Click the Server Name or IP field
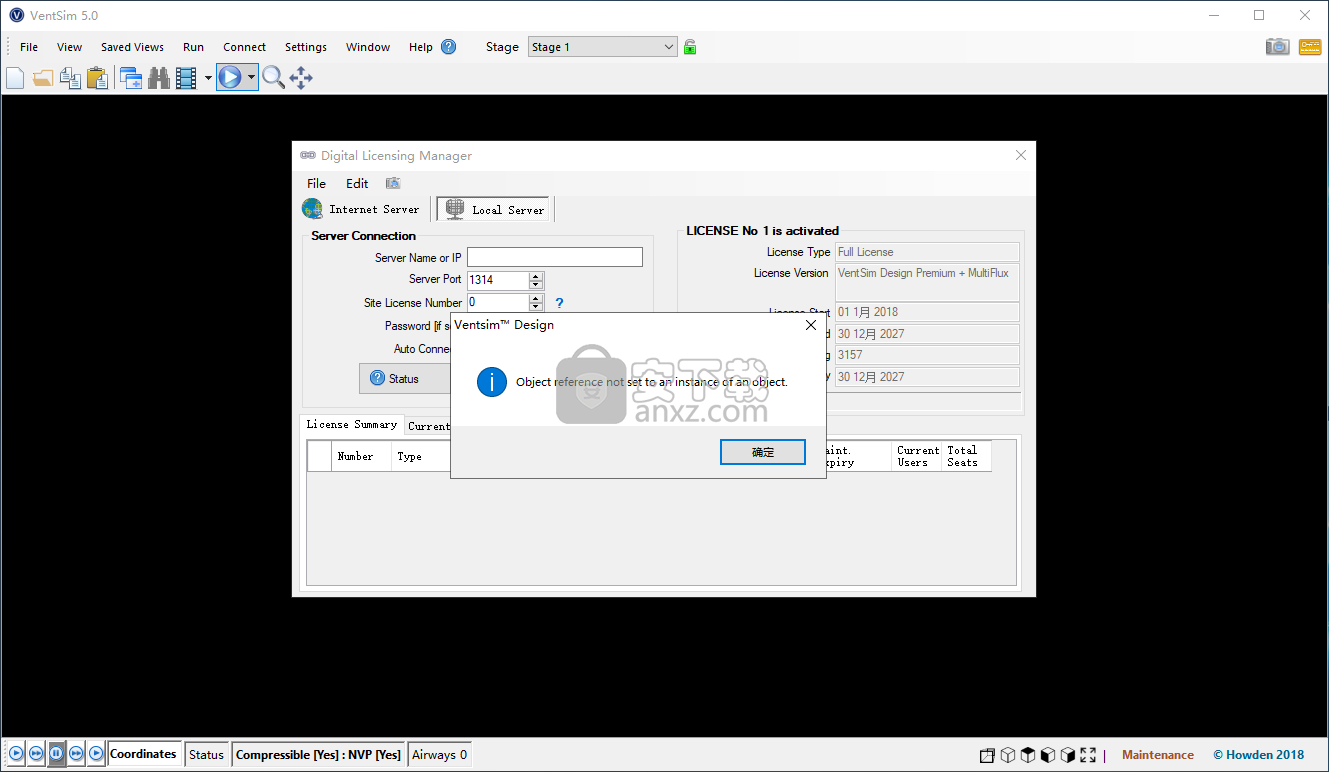 coord(555,257)
